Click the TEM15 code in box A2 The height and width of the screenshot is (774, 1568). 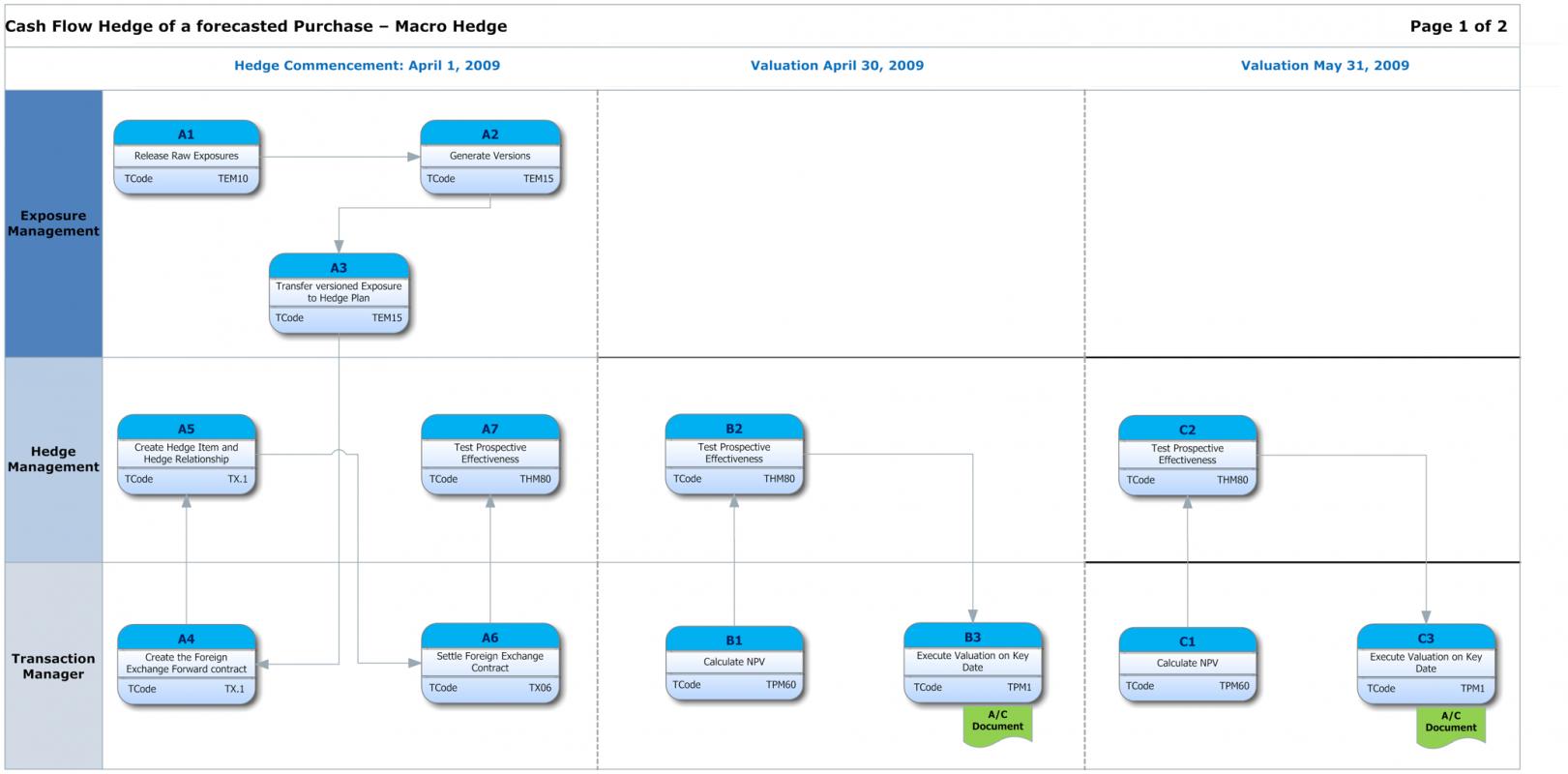coord(539,179)
